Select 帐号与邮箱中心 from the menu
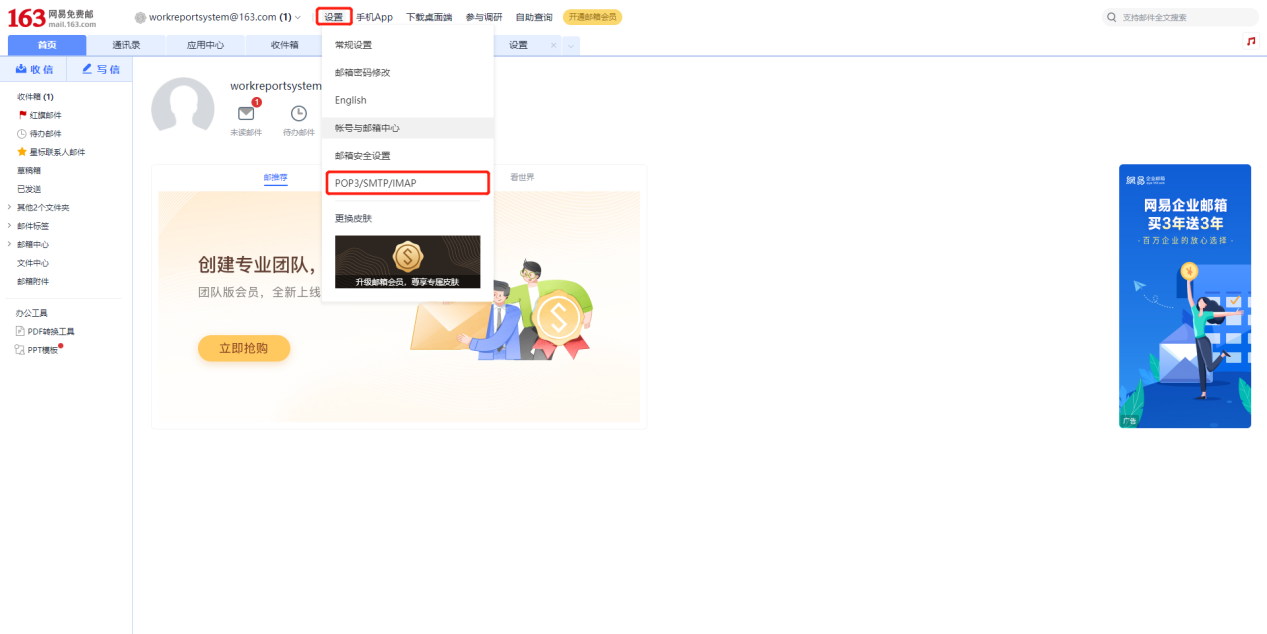Screen dimensions: 1267x634 pos(407,128)
